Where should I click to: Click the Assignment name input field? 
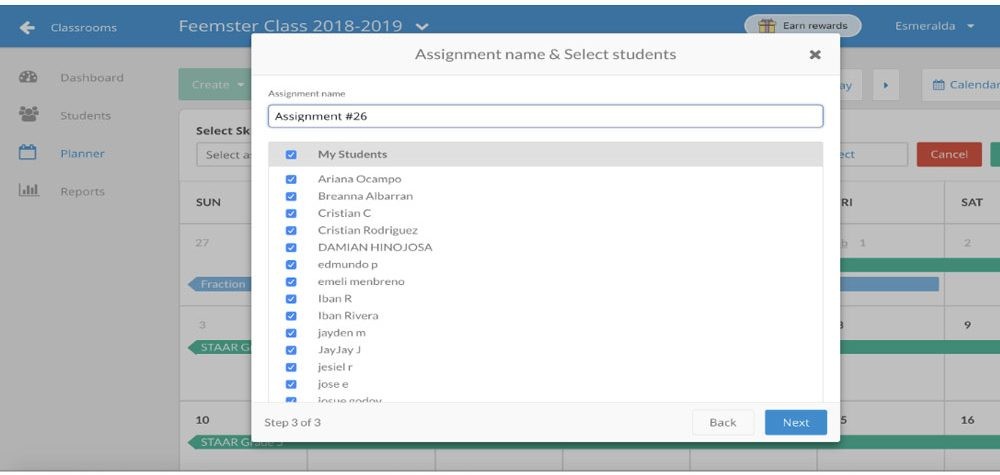click(545, 117)
